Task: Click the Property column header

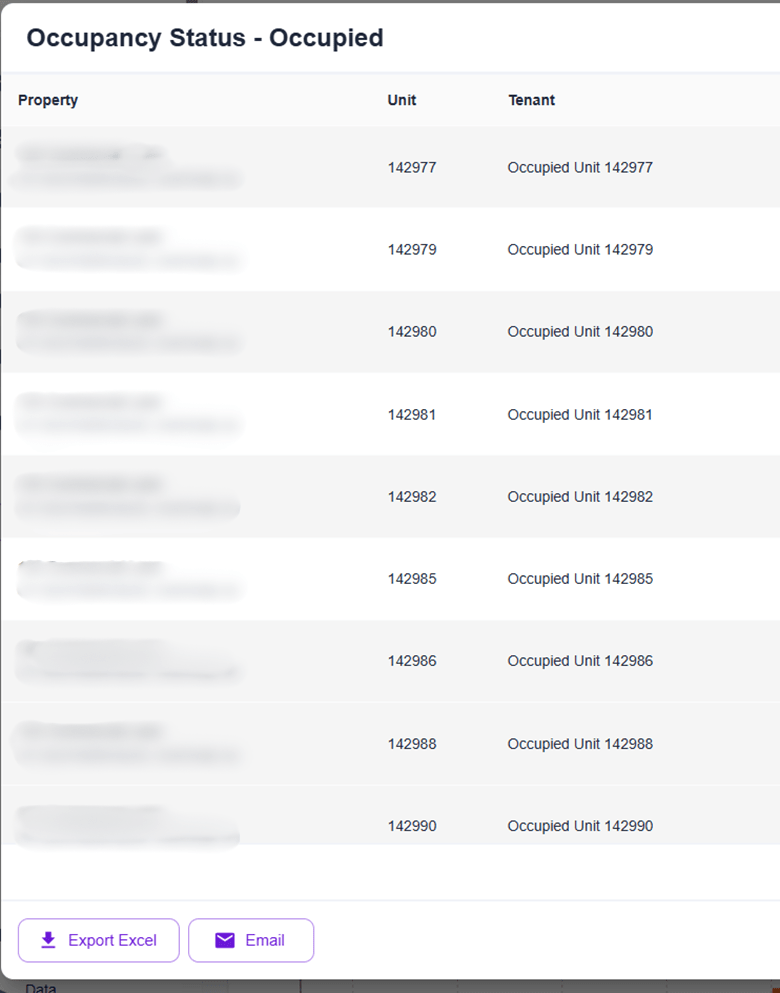Action: tap(48, 100)
